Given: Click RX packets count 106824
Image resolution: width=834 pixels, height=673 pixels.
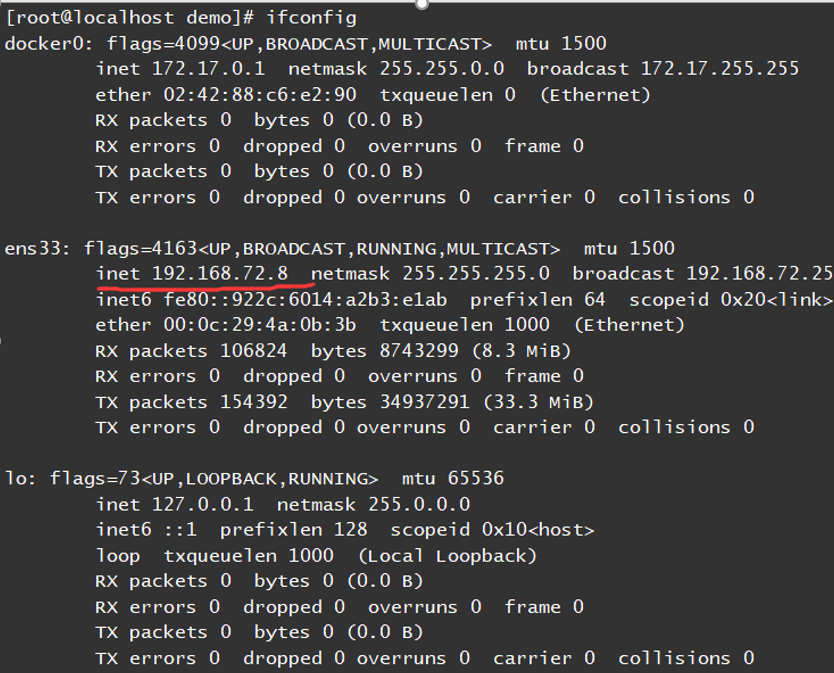Looking at the screenshot, I should tap(254, 350).
